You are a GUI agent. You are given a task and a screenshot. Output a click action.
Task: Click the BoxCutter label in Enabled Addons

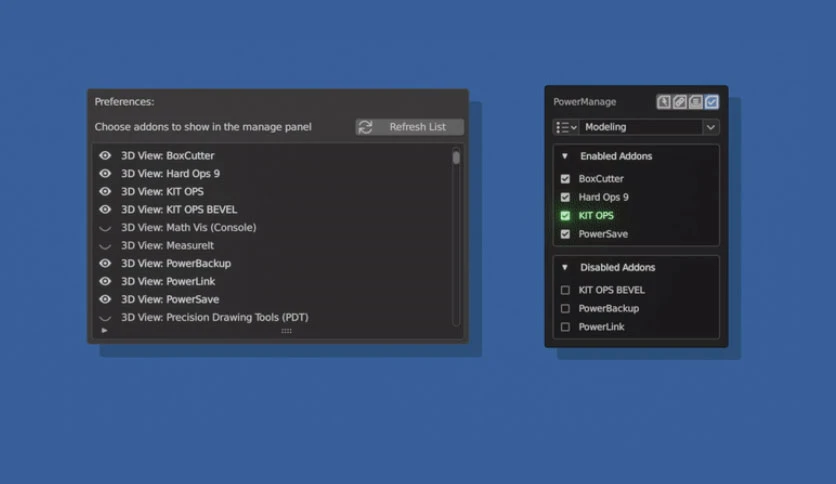tap(601, 179)
